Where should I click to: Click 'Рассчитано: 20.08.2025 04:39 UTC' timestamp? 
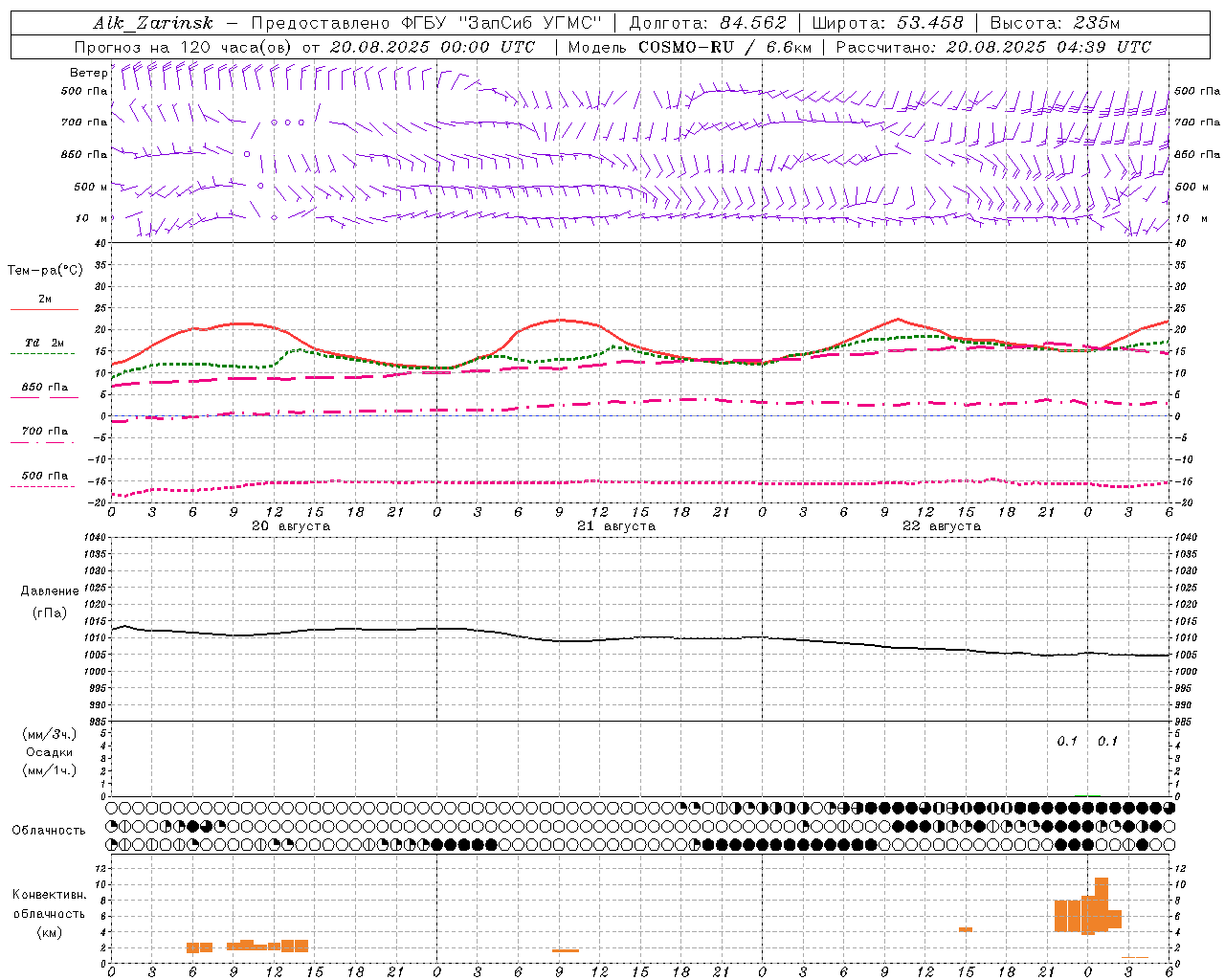993,47
